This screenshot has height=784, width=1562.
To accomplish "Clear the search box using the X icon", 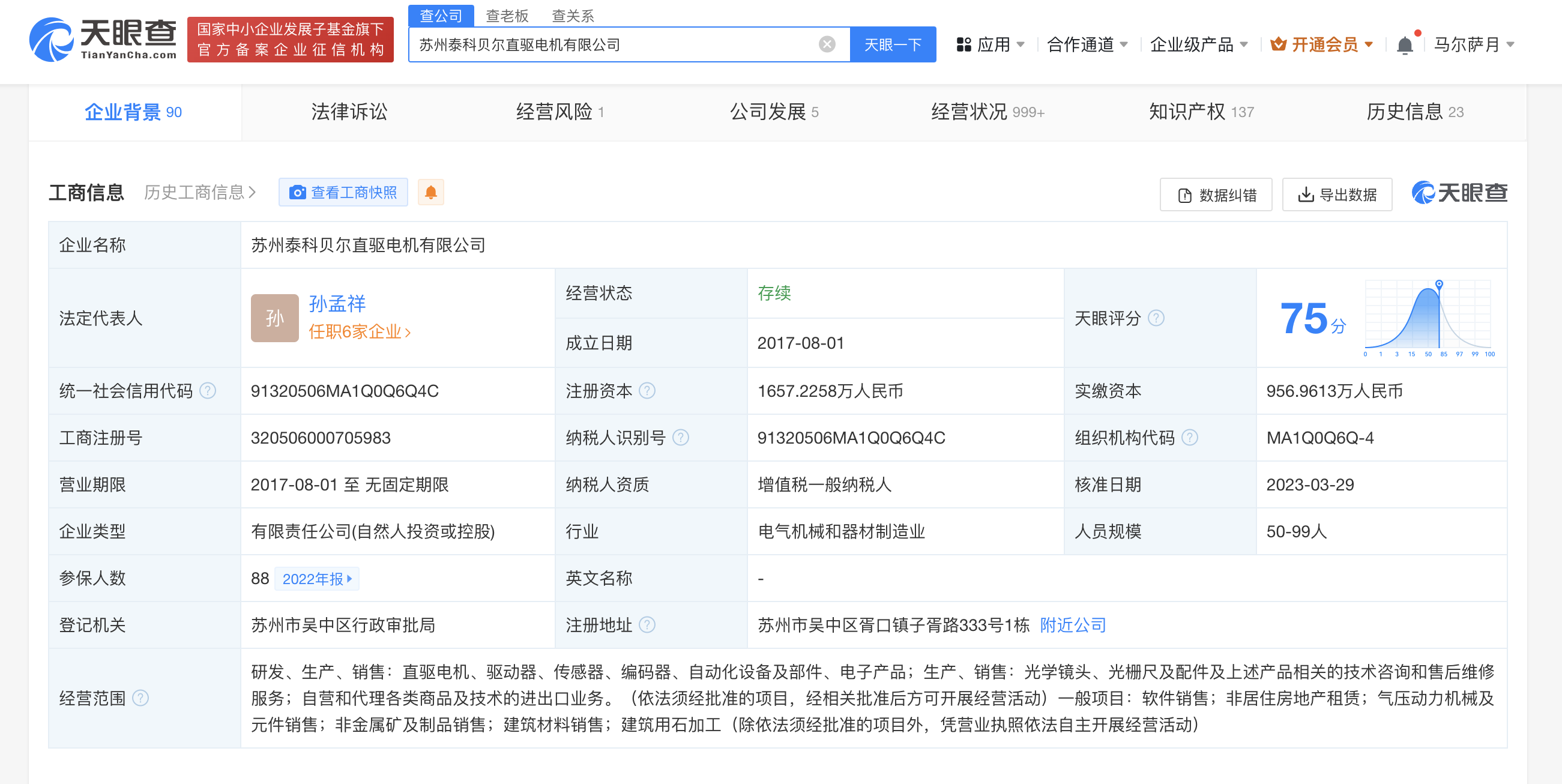I will coord(826,43).
